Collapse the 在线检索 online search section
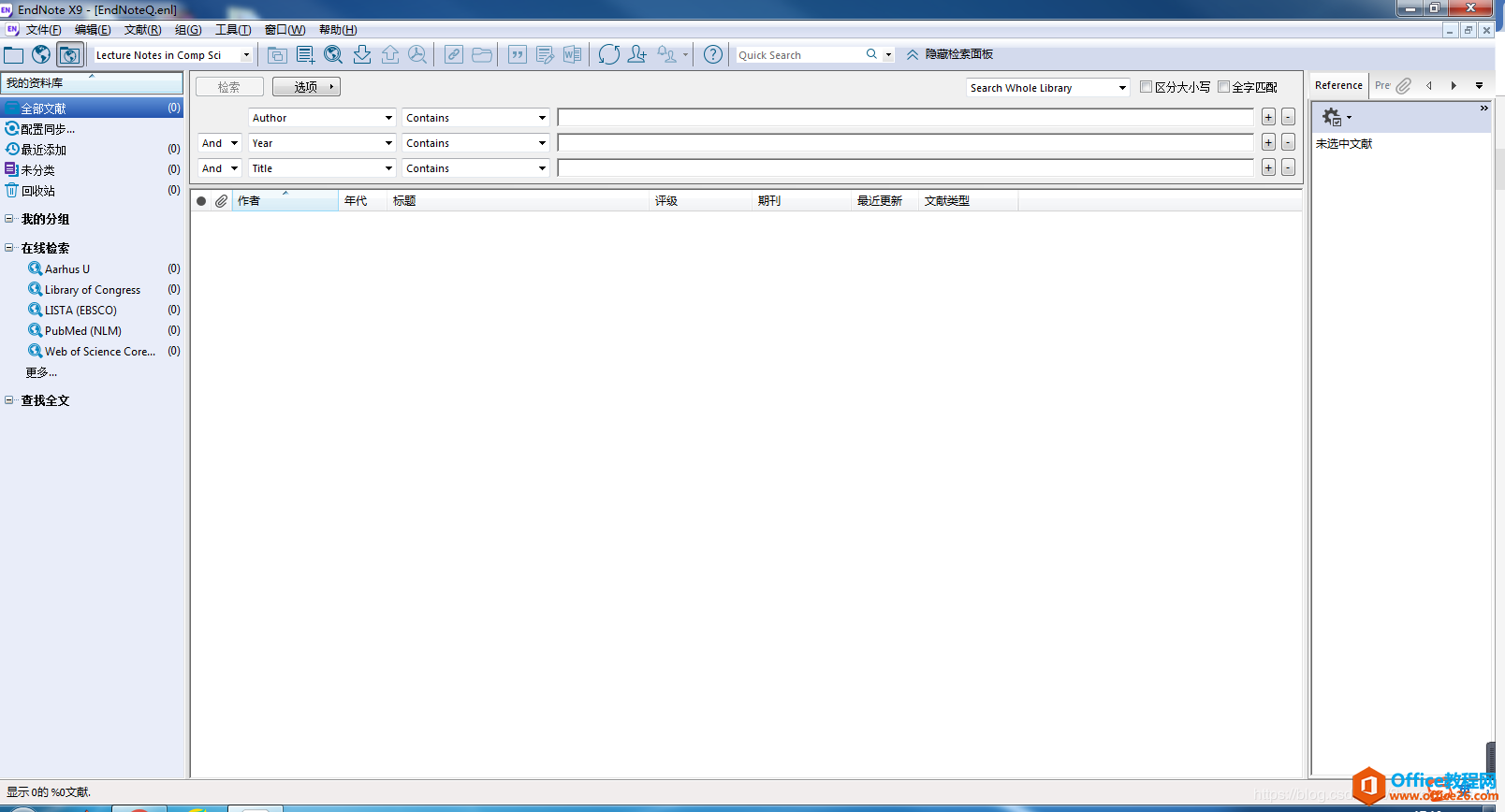This screenshot has width=1505, height=812. (9, 248)
